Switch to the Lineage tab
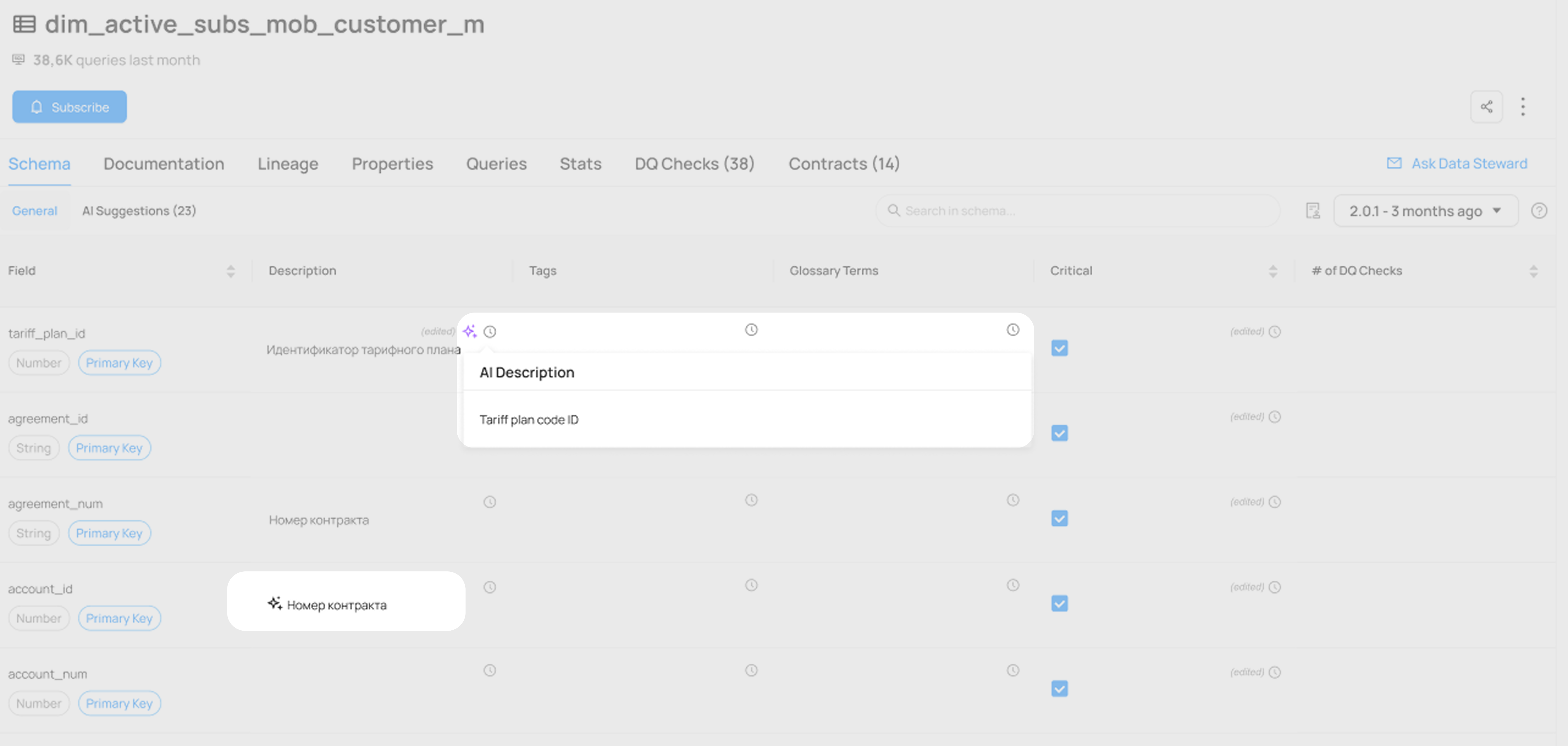 [287, 164]
